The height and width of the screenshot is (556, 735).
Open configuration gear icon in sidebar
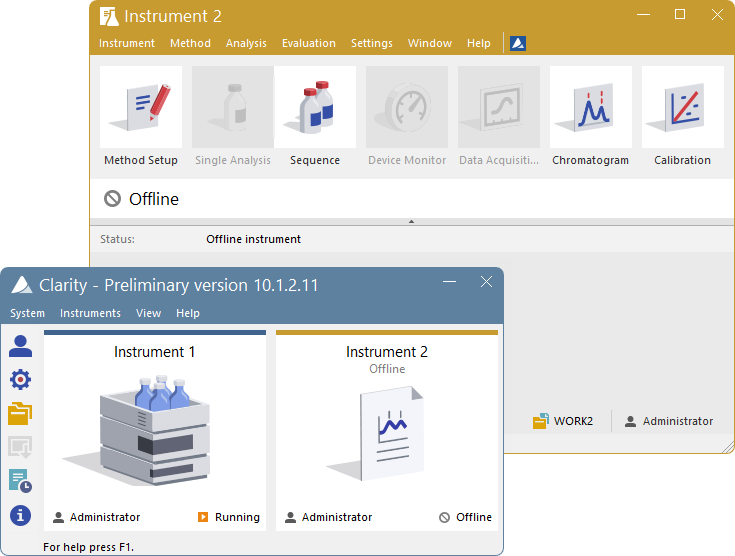(20, 379)
